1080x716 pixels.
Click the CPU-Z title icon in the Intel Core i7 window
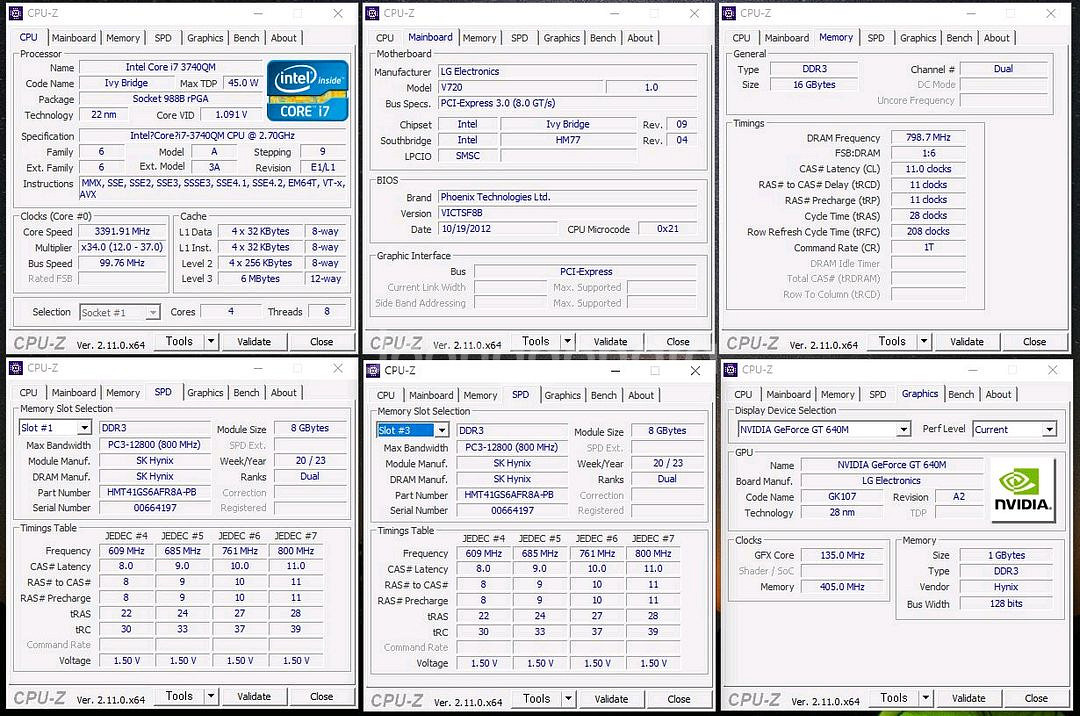(x=16, y=13)
